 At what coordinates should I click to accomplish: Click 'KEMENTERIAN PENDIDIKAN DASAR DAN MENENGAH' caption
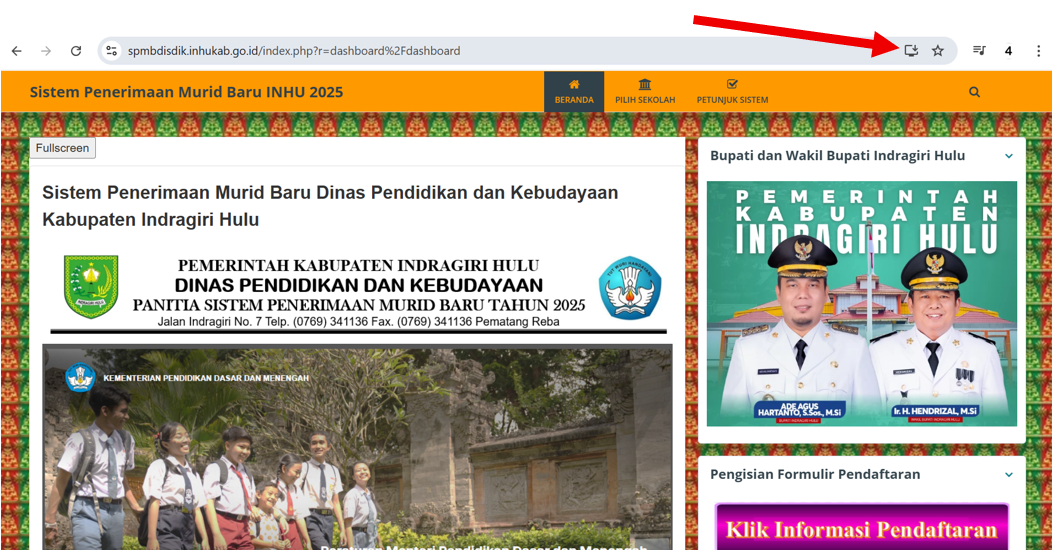206,378
